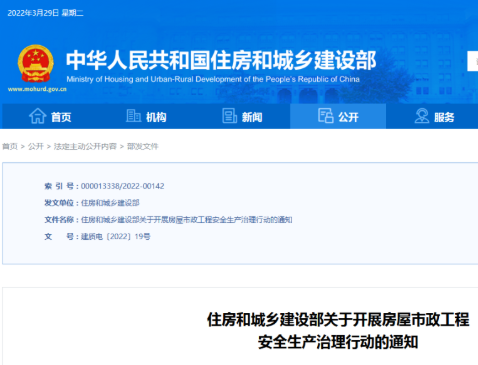Click index number 000013338/2022-00142
Screen dimensions: 478x365
click(122, 186)
